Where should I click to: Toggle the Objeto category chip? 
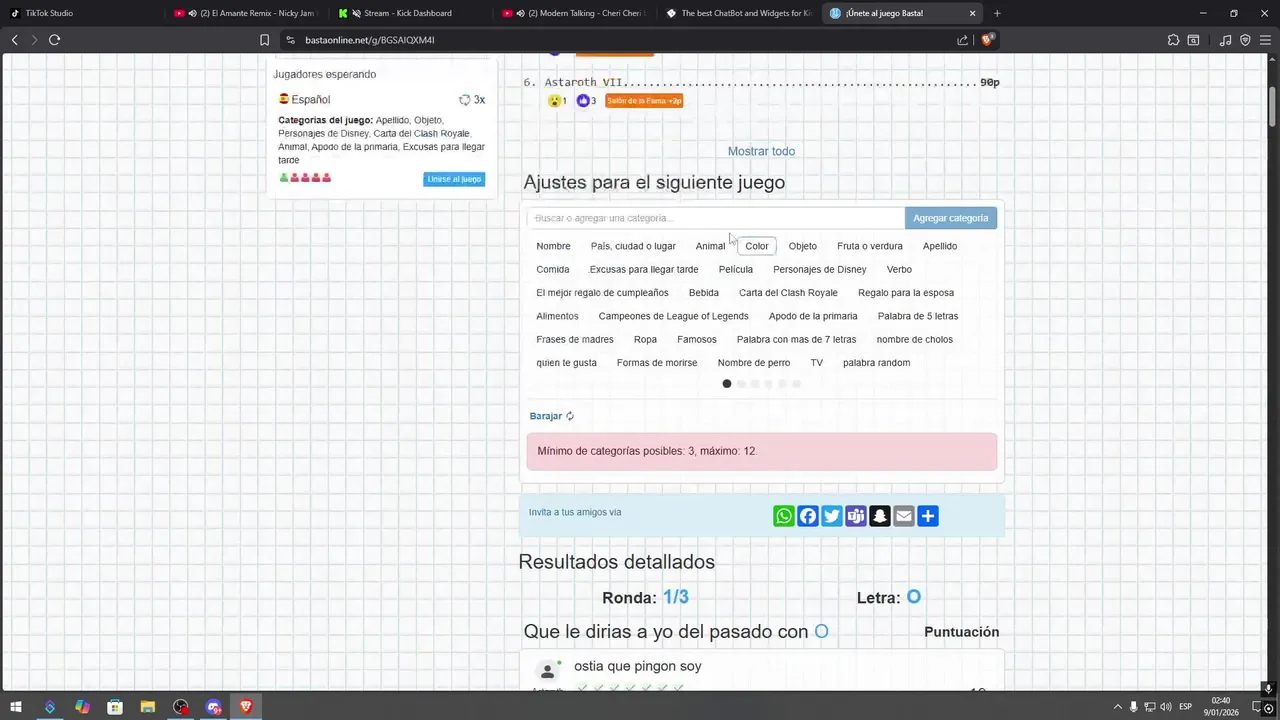[x=803, y=246]
